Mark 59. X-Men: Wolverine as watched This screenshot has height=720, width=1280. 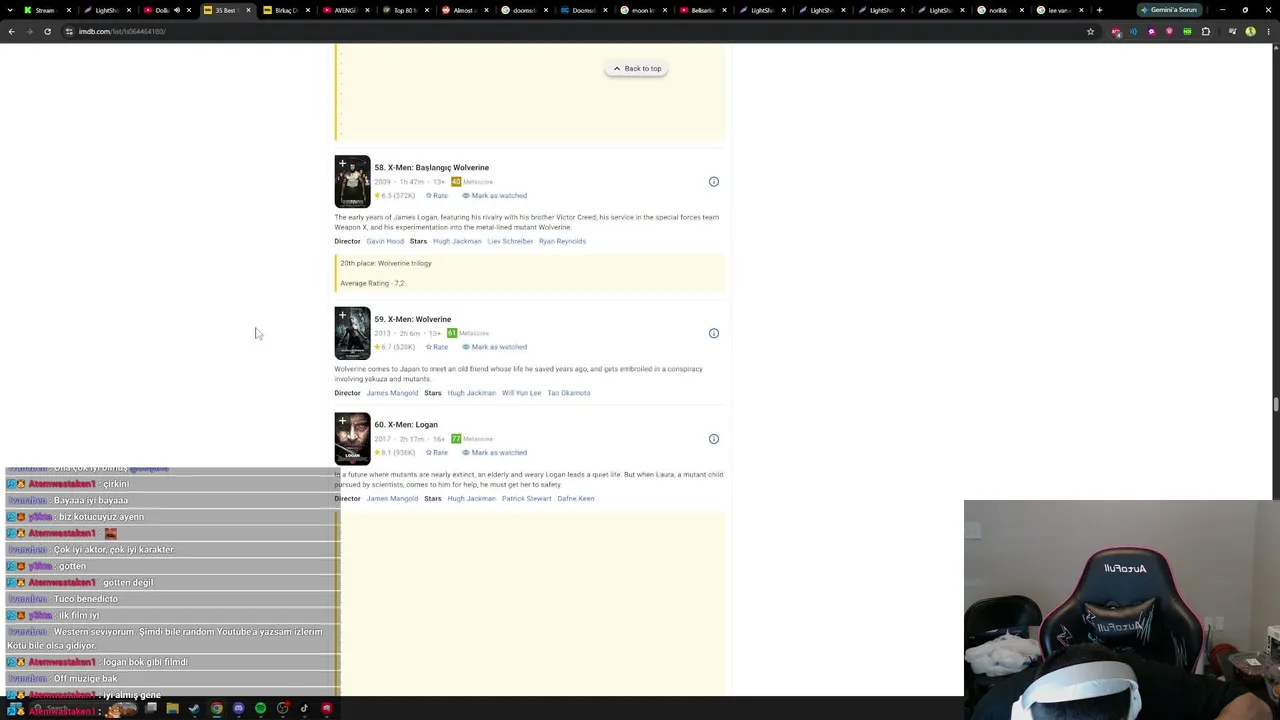(494, 347)
